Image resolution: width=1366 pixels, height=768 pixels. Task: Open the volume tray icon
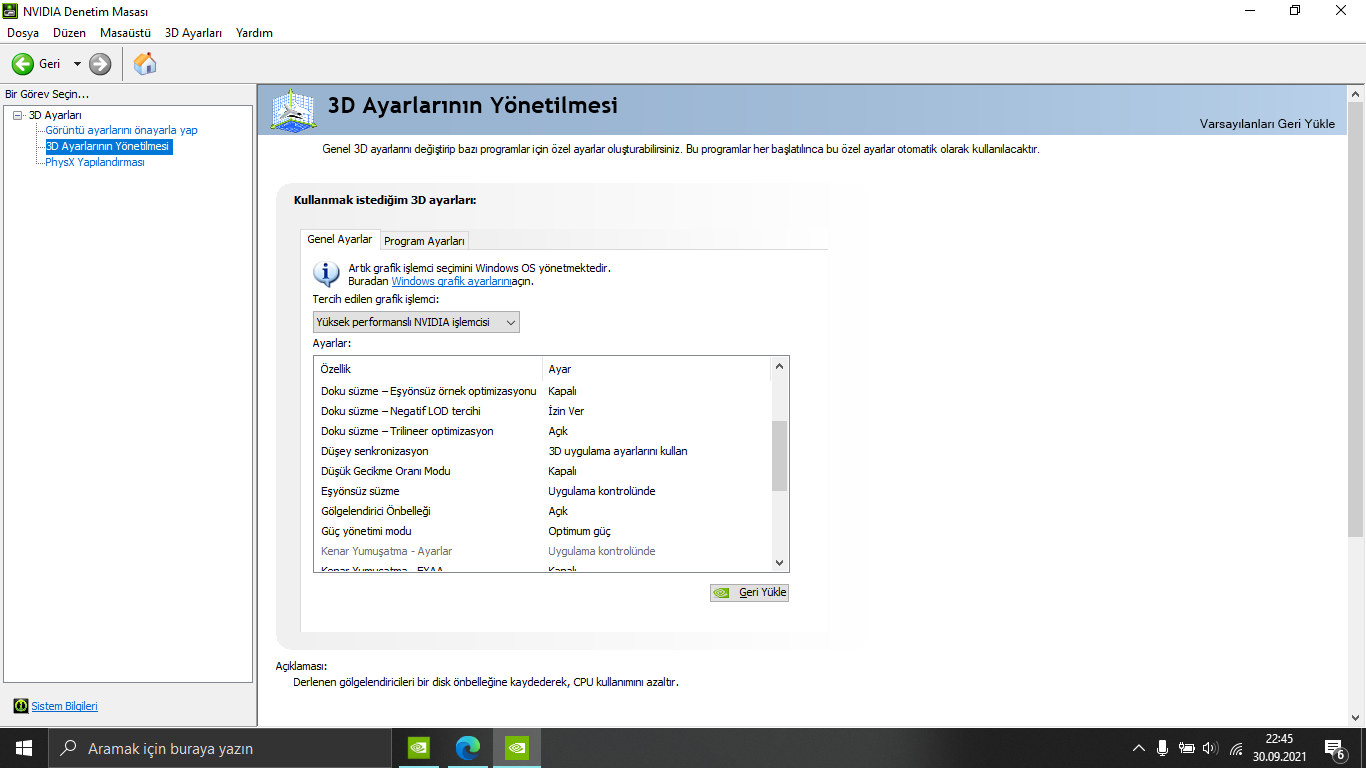click(x=1211, y=748)
